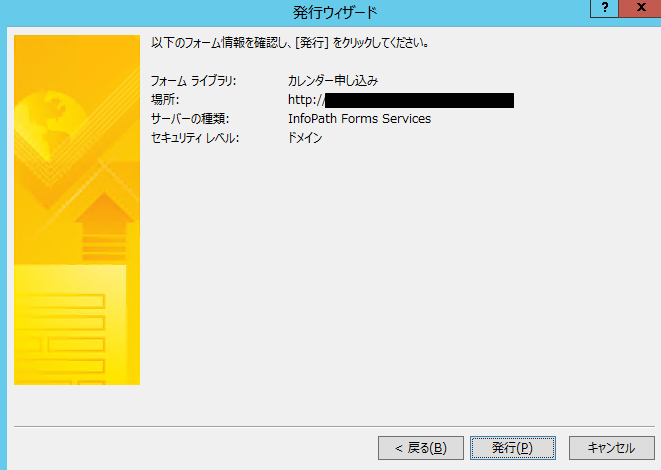Click the セキュリティ レベル: label
Image resolution: width=661 pixels, height=470 pixels.
click(x=195, y=138)
